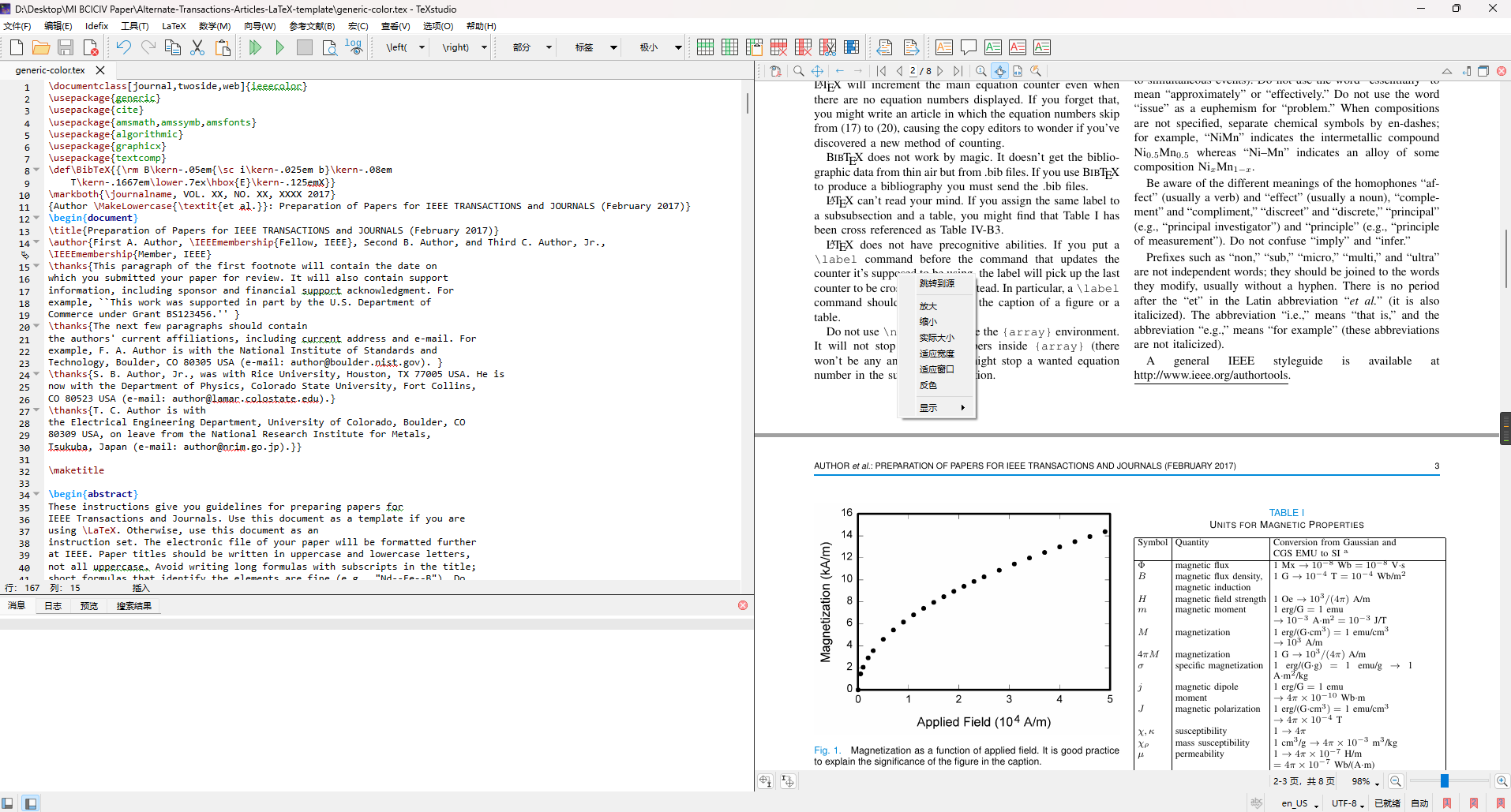Toggle the third bookmark in the status bar
Image resolution: width=1511 pixels, height=812 pixels.
(x=1500, y=803)
